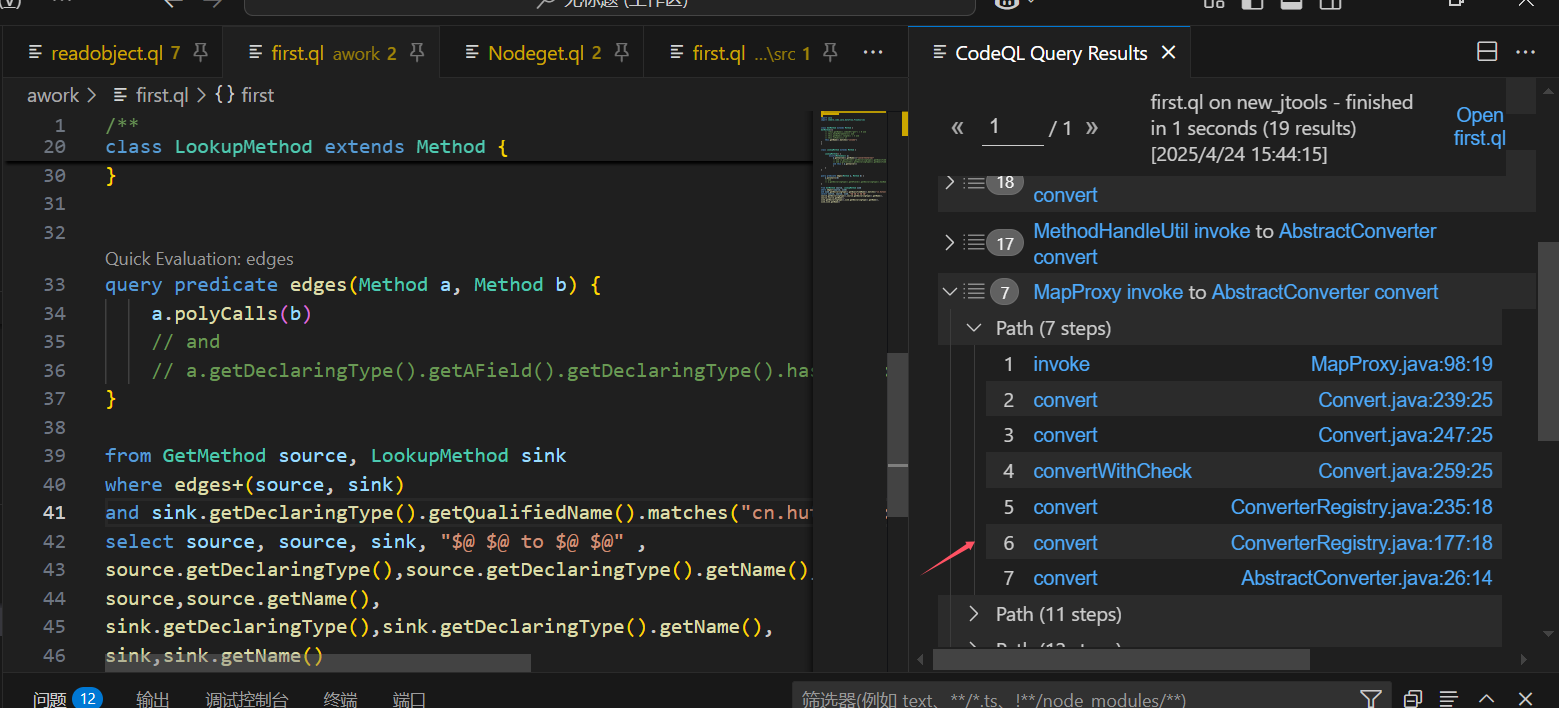Image resolution: width=1559 pixels, height=708 pixels.
Task: Collapse the Path (7 steps) section
Action: click(x=974, y=328)
